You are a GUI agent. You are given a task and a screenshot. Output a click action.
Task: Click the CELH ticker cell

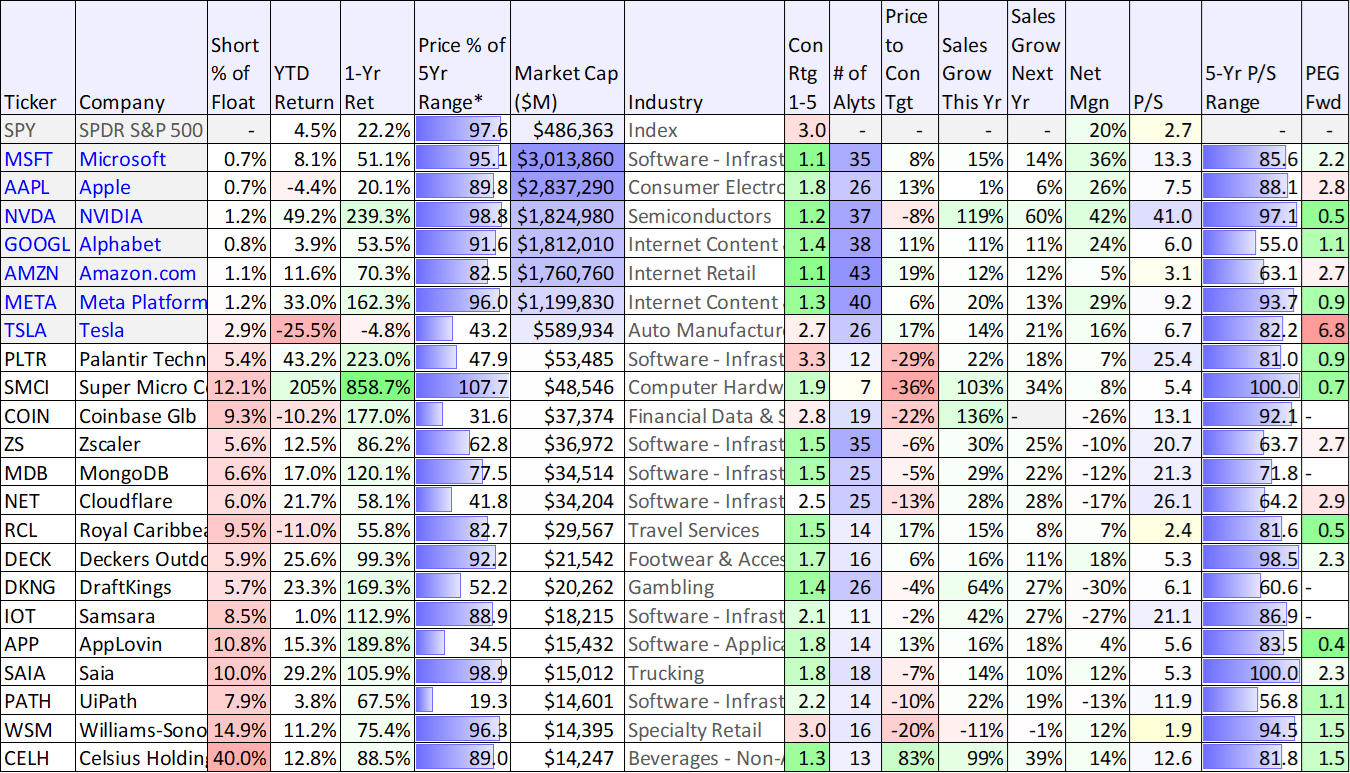click(38, 758)
